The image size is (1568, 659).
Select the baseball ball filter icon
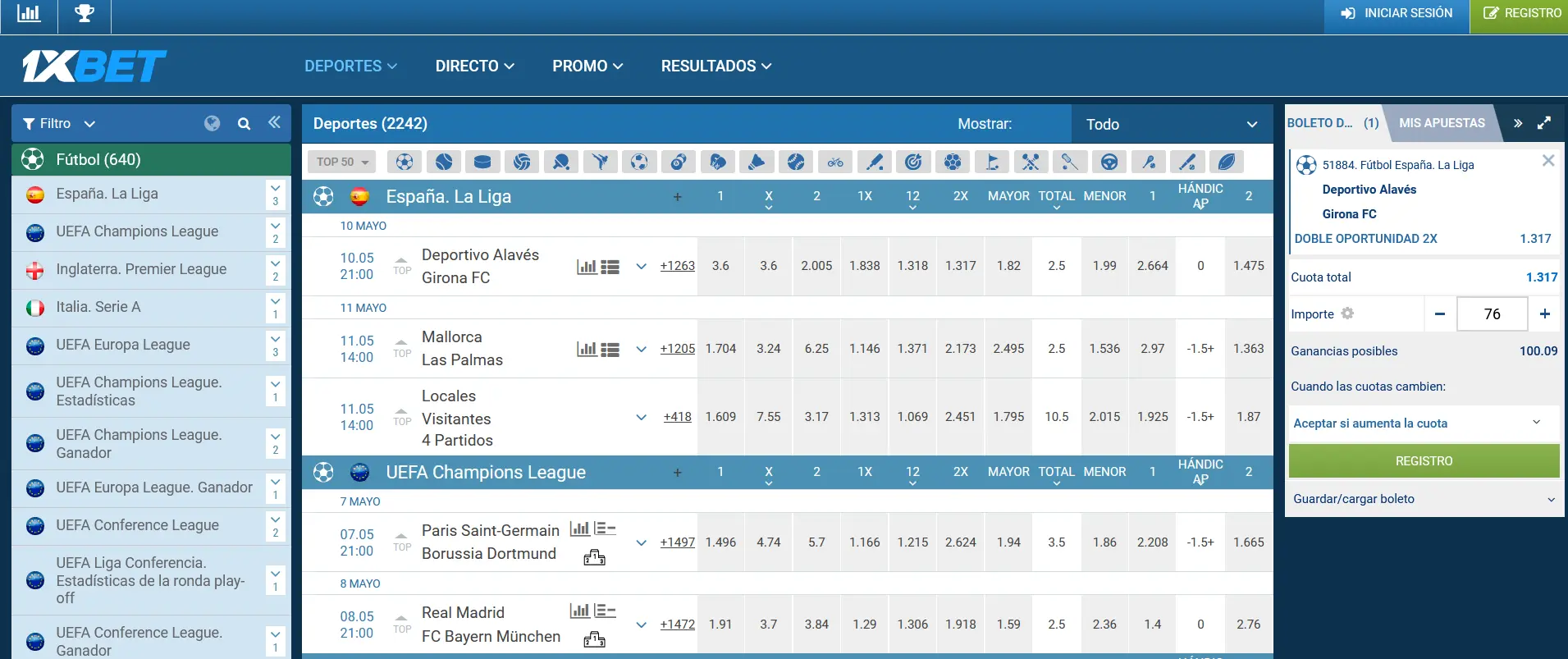coord(796,162)
